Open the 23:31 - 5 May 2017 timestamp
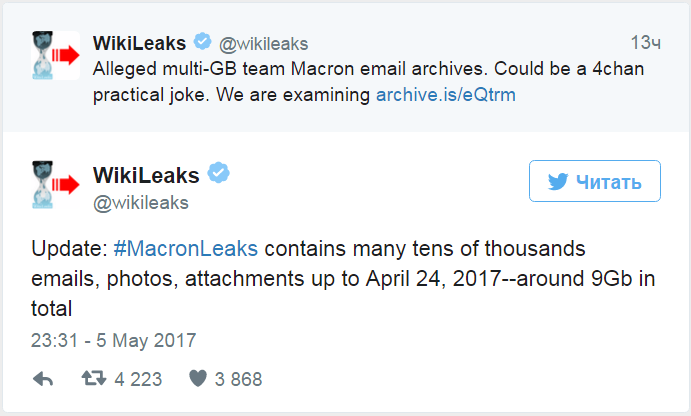 coord(114,339)
